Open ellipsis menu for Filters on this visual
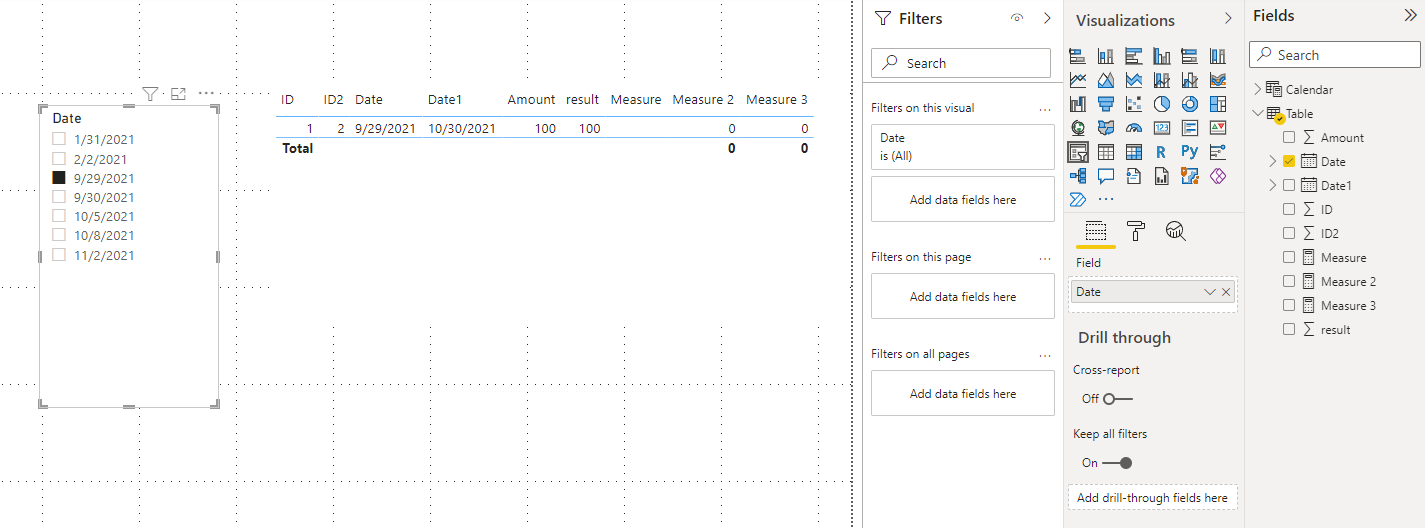 point(1045,108)
